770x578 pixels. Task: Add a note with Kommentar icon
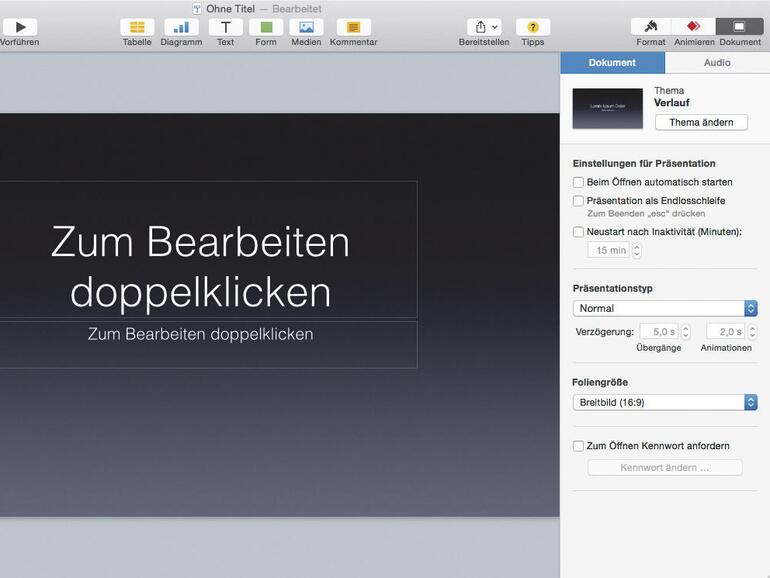353,27
